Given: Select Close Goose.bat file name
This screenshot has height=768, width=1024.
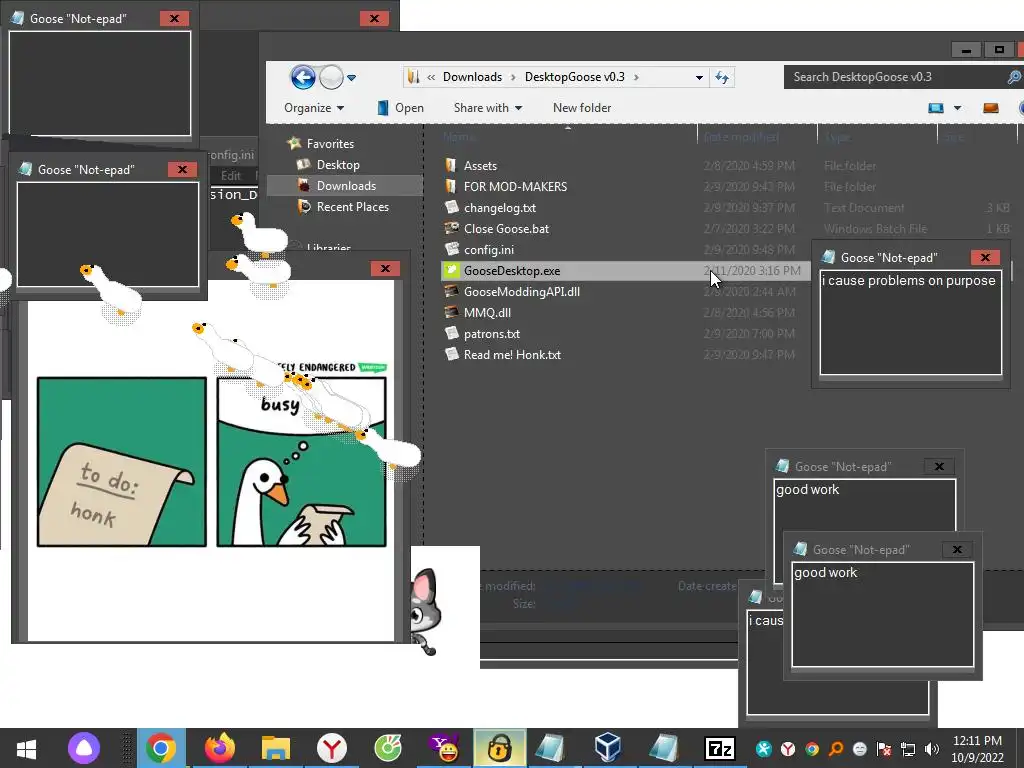Looking at the screenshot, I should click(x=506, y=229).
